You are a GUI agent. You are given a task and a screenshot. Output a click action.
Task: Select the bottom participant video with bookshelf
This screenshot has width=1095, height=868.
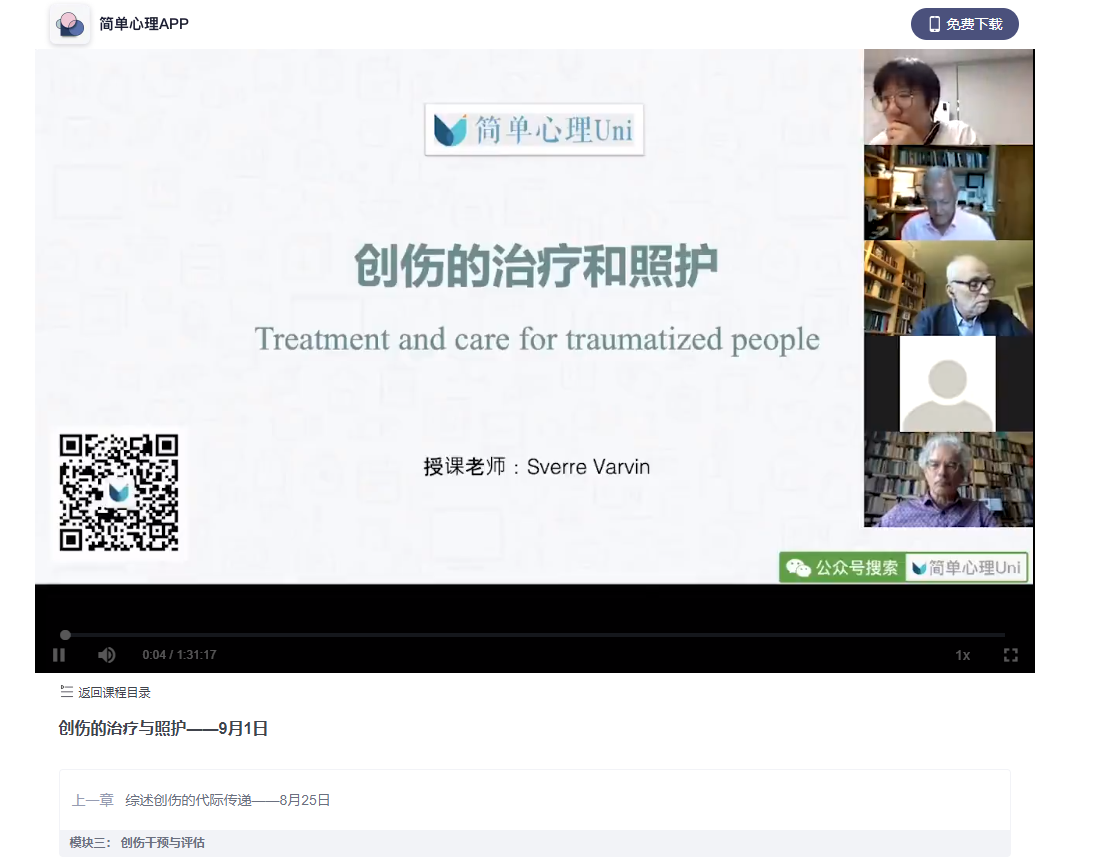[948, 479]
